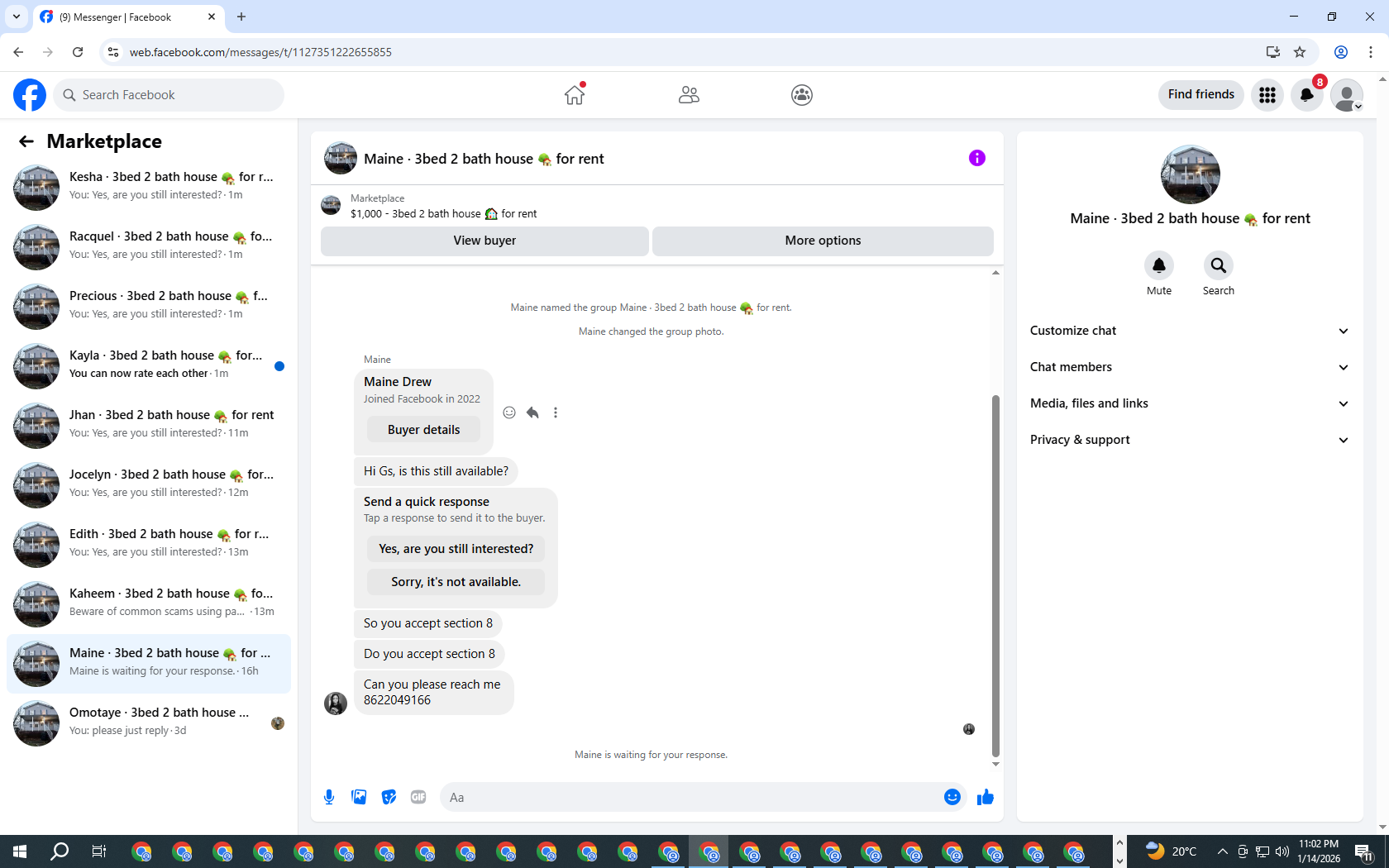Click the More options button
Image resolution: width=1389 pixels, height=868 pixels.
coord(823,241)
